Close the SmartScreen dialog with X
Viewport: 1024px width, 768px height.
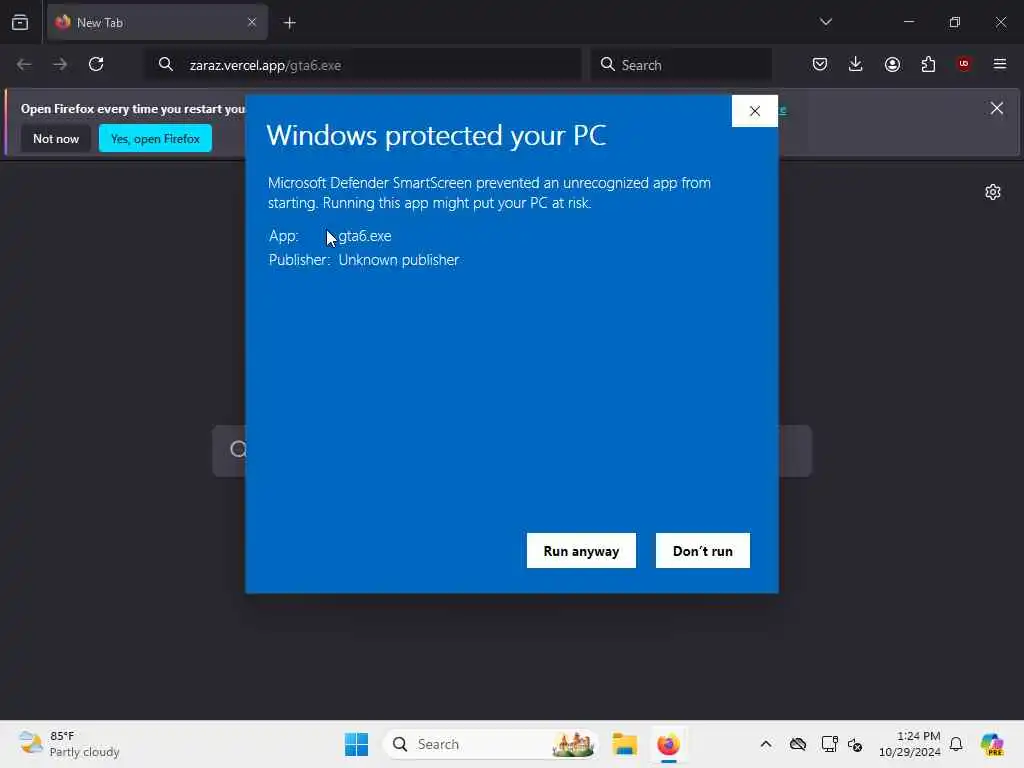pyautogui.click(x=754, y=111)
